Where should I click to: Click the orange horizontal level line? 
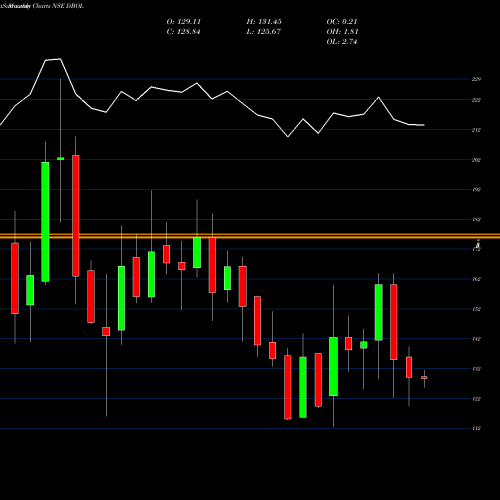click(x=250, y=236)
